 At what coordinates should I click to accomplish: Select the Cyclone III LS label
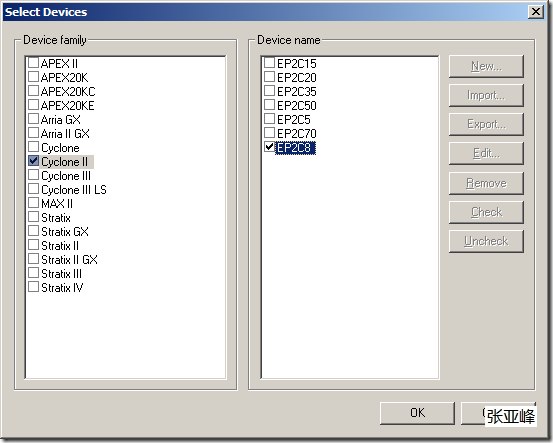(x=74, y=190)
